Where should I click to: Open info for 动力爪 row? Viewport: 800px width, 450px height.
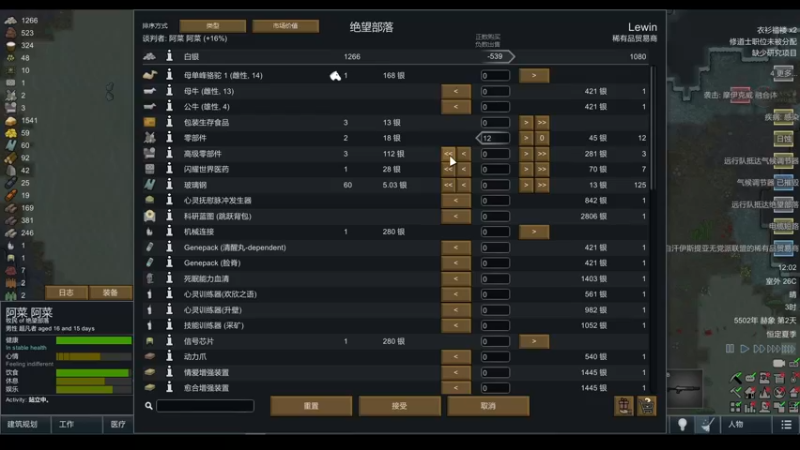pos(169,356)
